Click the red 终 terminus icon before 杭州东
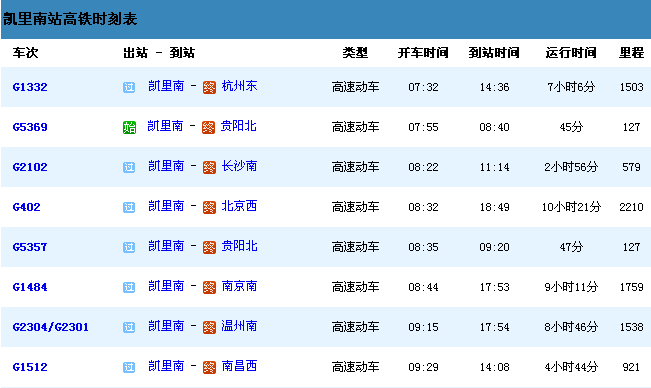The image size is (651, 388). (209, 87)
